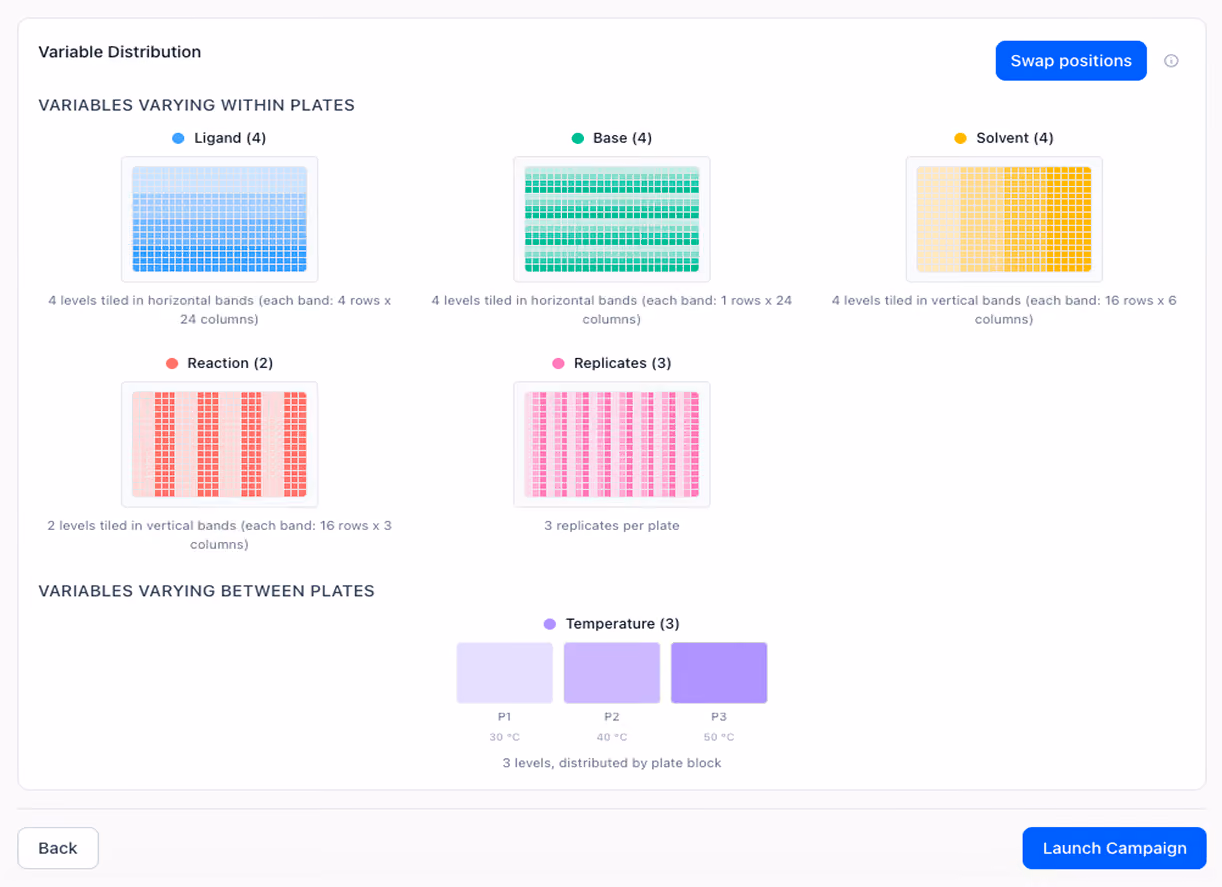The image size is (1222, 887).
Task: Click the '50 °C' temperature label
Action: point(719,738)
